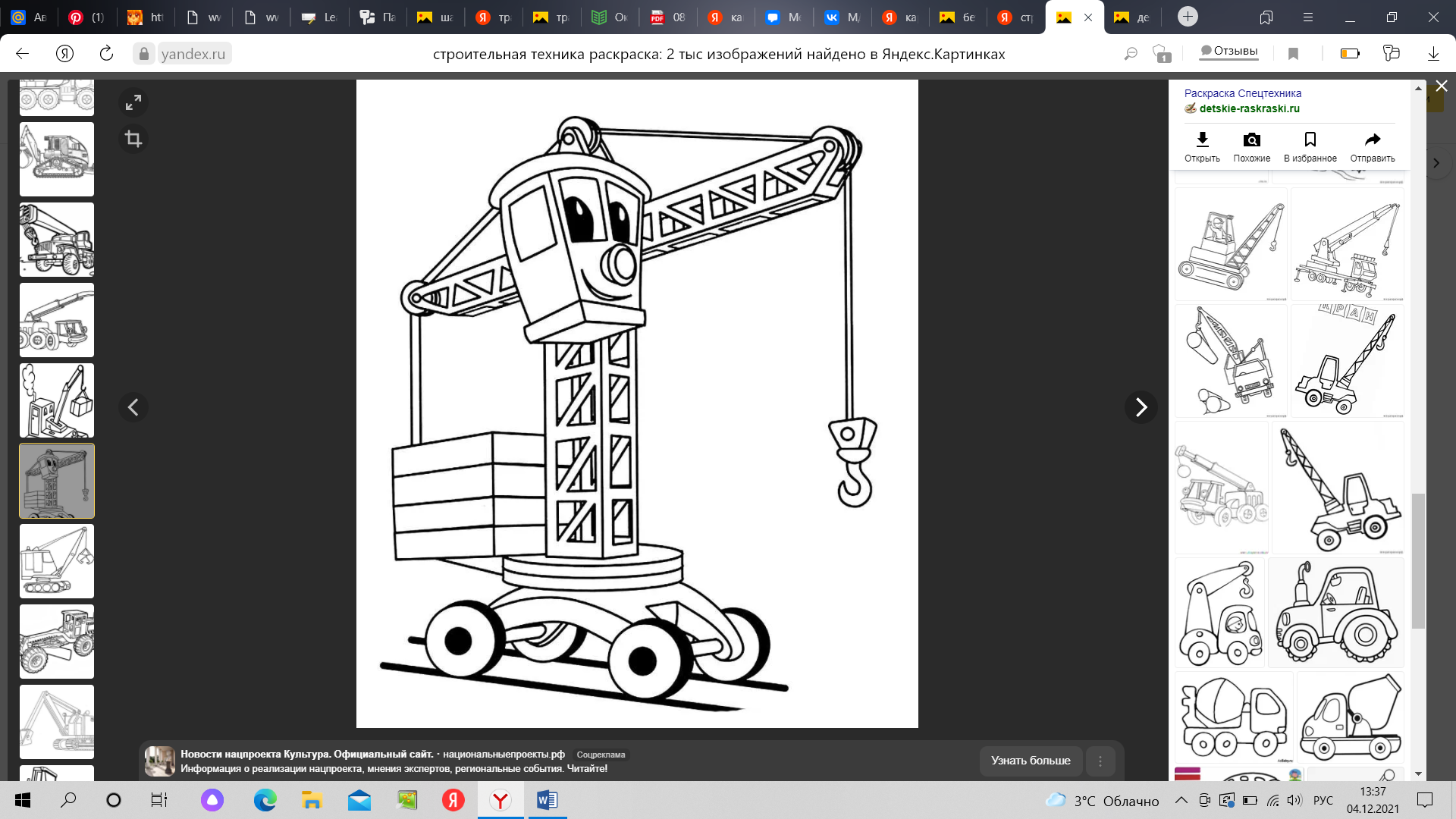Open the zoom magnifier in address bar
The width and height of the screenshot is (1456, 819).
click(1131, 54)
